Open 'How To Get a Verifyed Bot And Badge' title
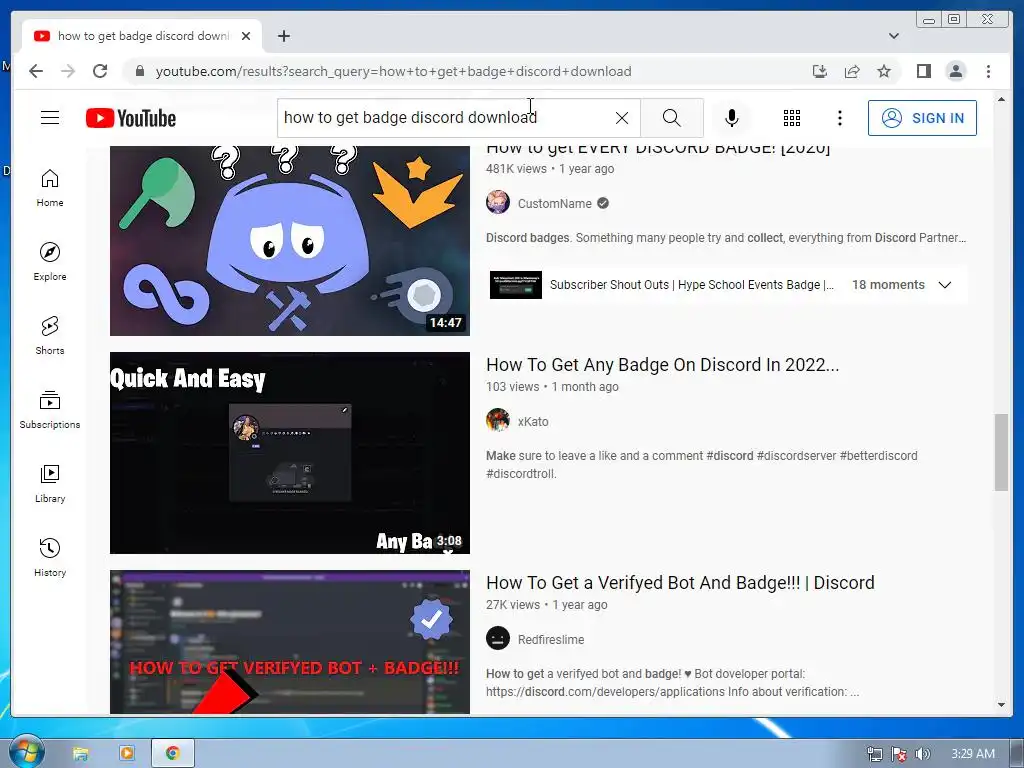The width and height of the screenshot is (1024, 768). coord(680,583)
